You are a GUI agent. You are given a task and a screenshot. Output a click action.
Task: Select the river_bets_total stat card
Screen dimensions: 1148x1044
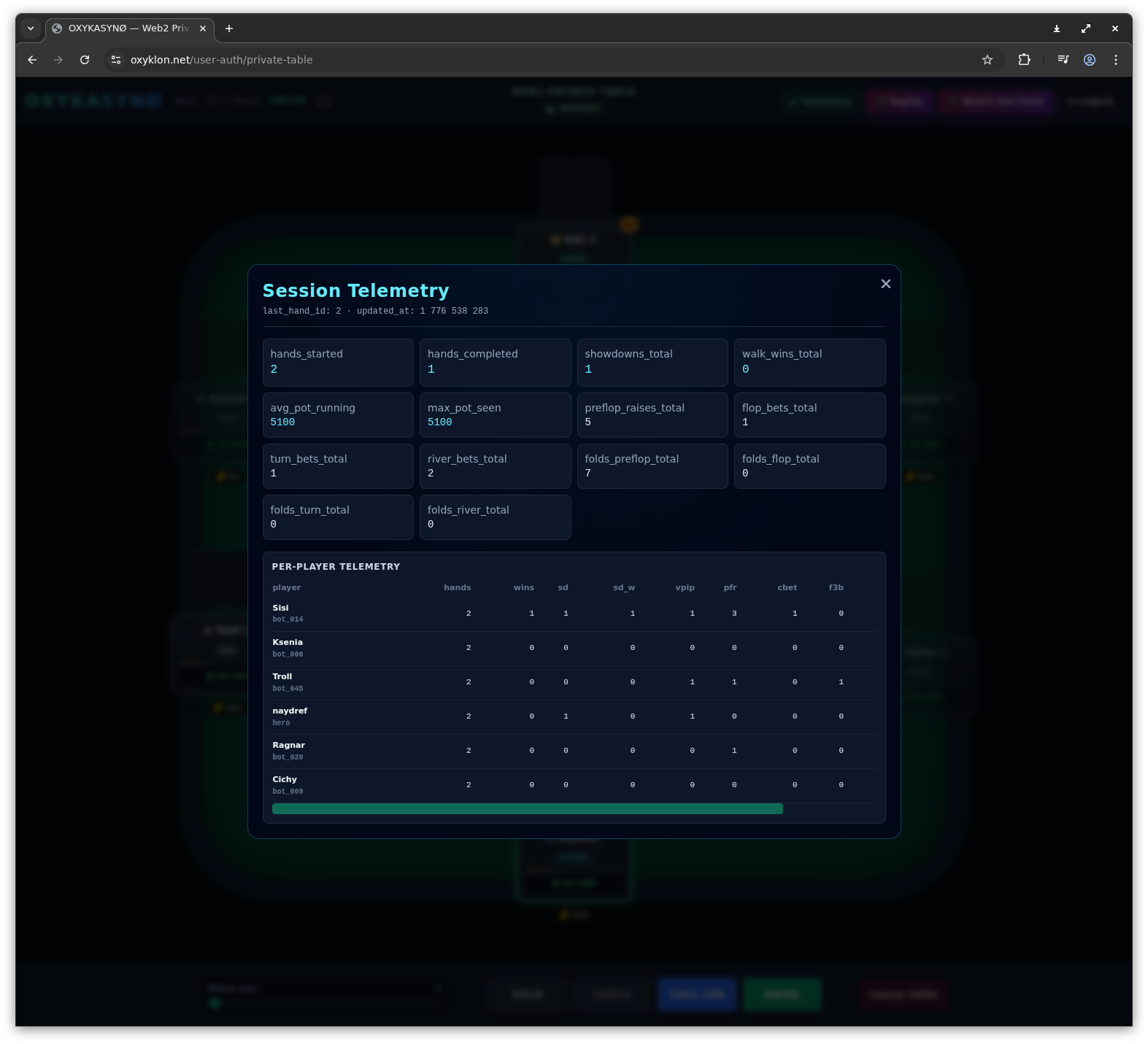496,466
